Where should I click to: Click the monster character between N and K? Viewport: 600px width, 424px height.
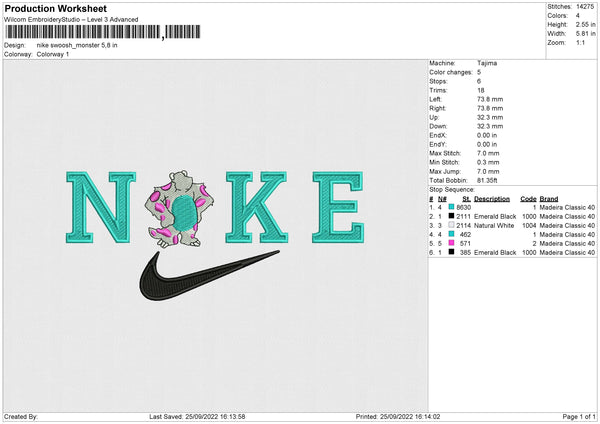point(179,209)
